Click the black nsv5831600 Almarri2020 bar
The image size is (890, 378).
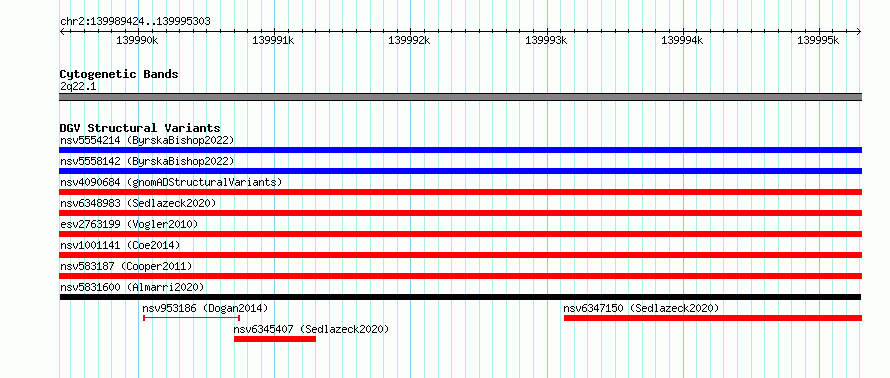(x=460, y=297)
